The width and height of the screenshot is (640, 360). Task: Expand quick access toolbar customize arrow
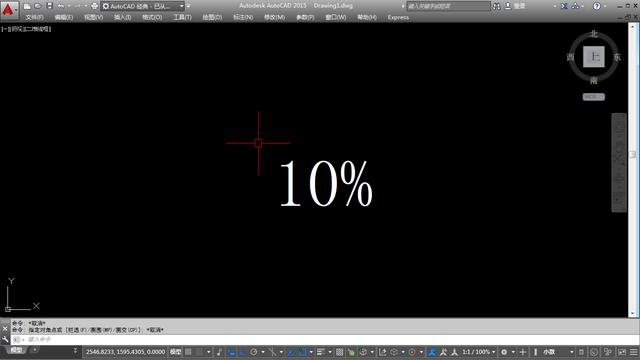(x=188, y=6)
